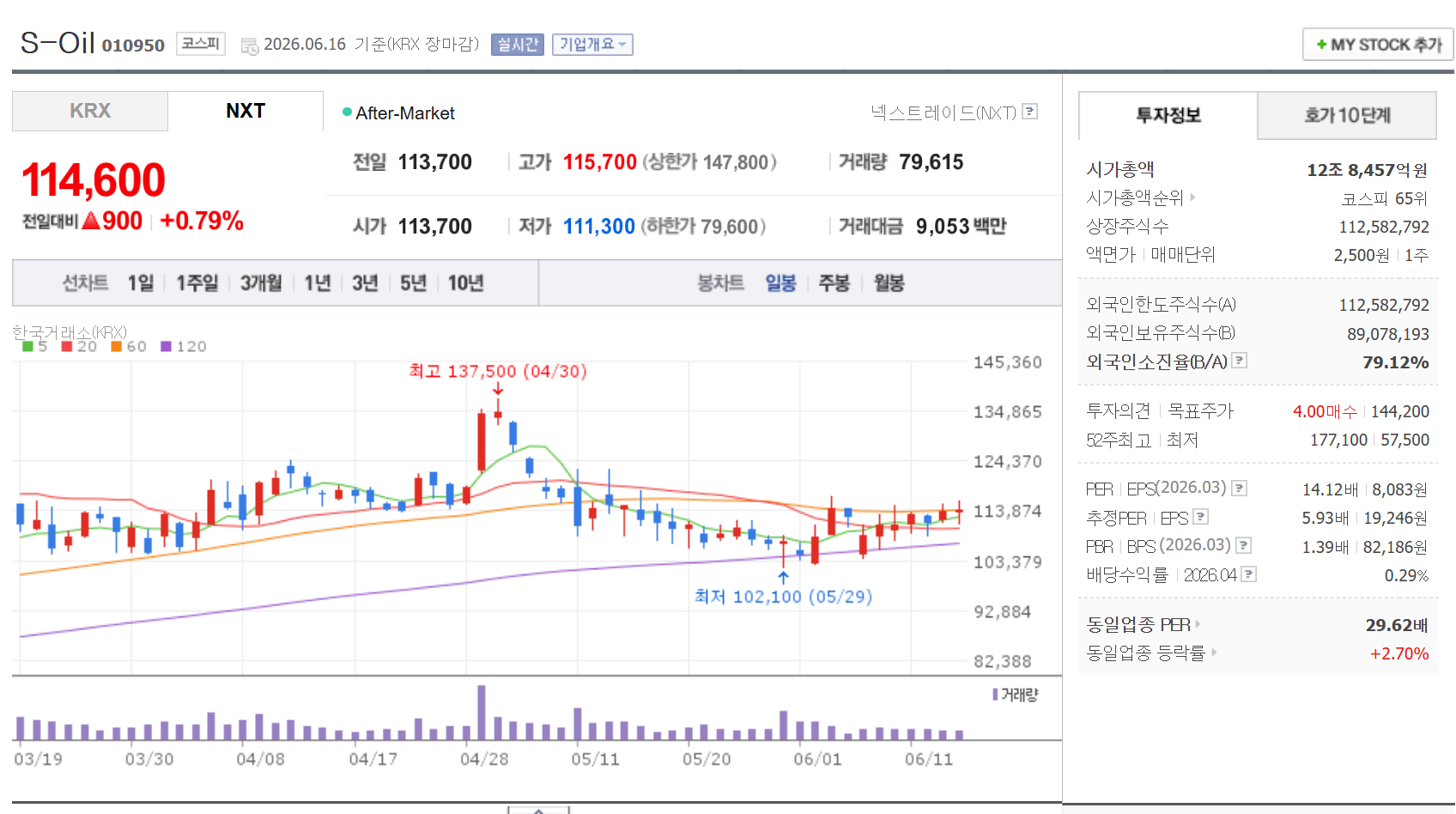Image resolution: width=1456 pixels, height=814 pixels.
Task: Click the 동일업종 등락률 value +2.70%
Action: pos(1399,653)
